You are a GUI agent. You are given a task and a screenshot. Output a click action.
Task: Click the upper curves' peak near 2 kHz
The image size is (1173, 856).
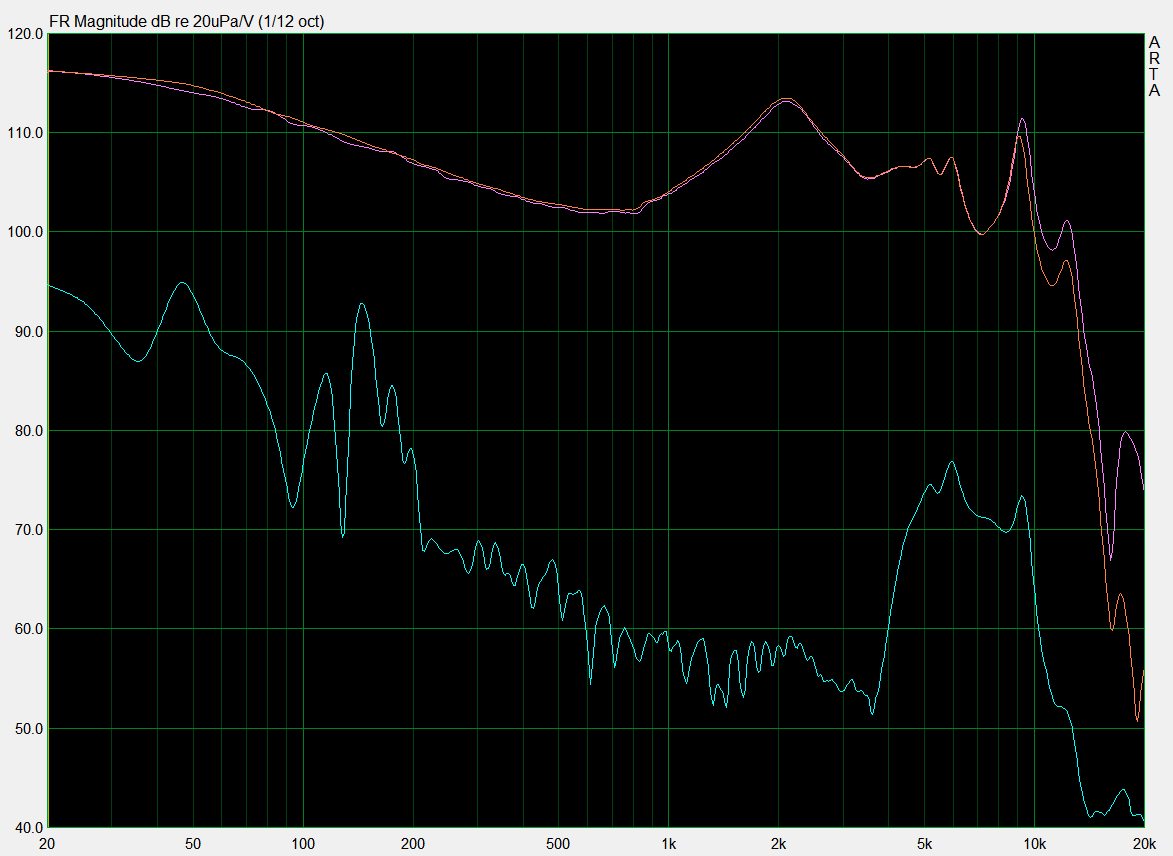point(786,99)
